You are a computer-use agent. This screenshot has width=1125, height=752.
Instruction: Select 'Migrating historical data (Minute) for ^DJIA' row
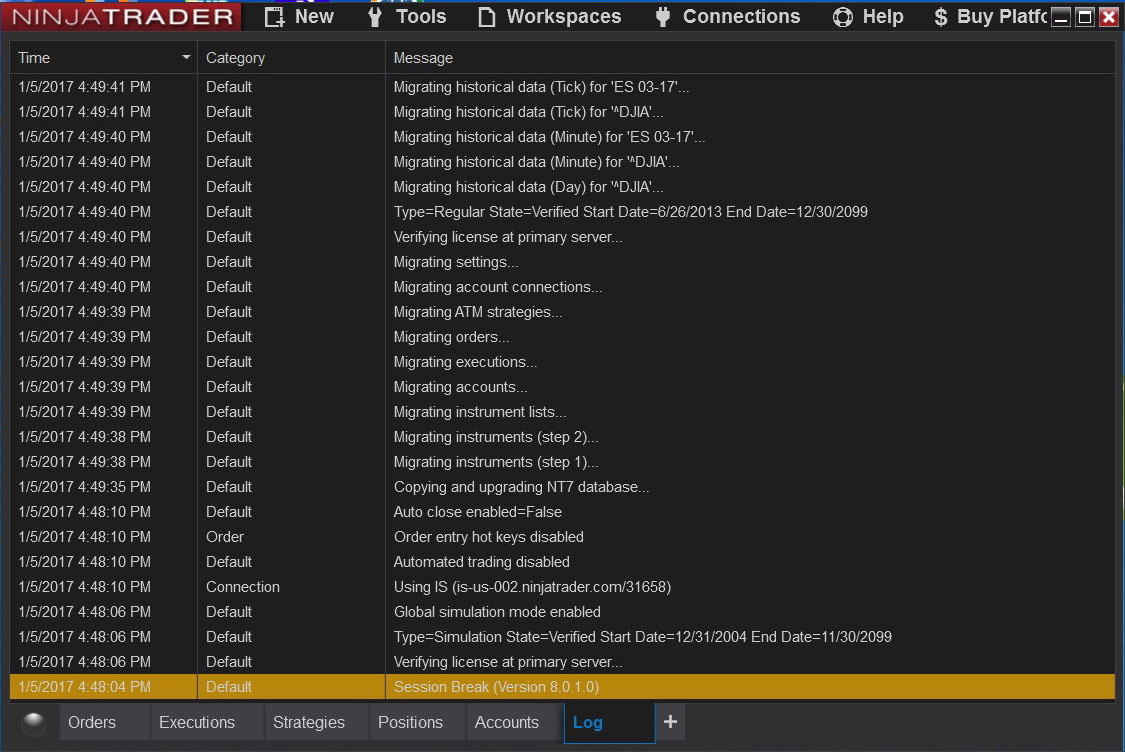(x=562, y=161)
